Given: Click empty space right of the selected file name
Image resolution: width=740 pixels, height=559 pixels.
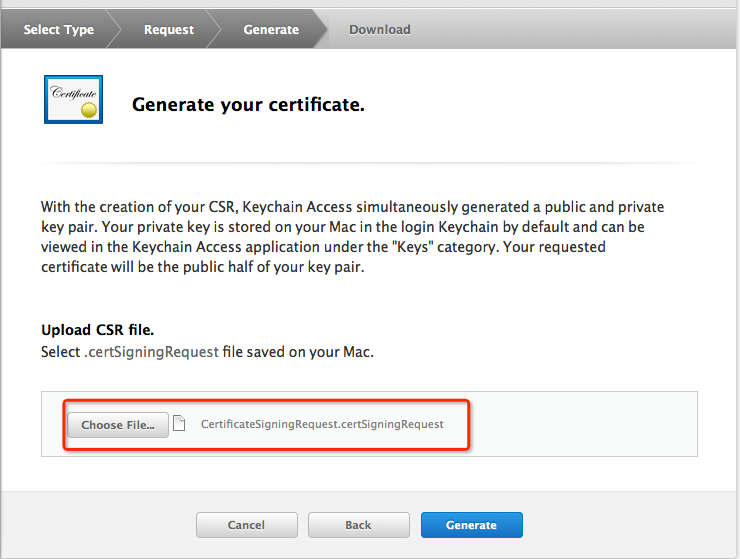Looking at the screenshot, I should click(x=580, y=424).
